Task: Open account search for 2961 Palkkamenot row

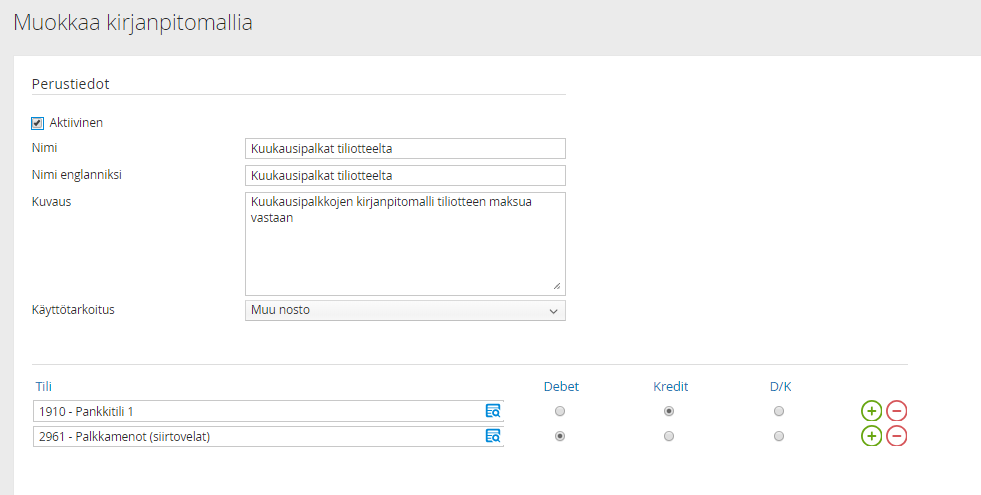Action: click(x=492, y=436)
